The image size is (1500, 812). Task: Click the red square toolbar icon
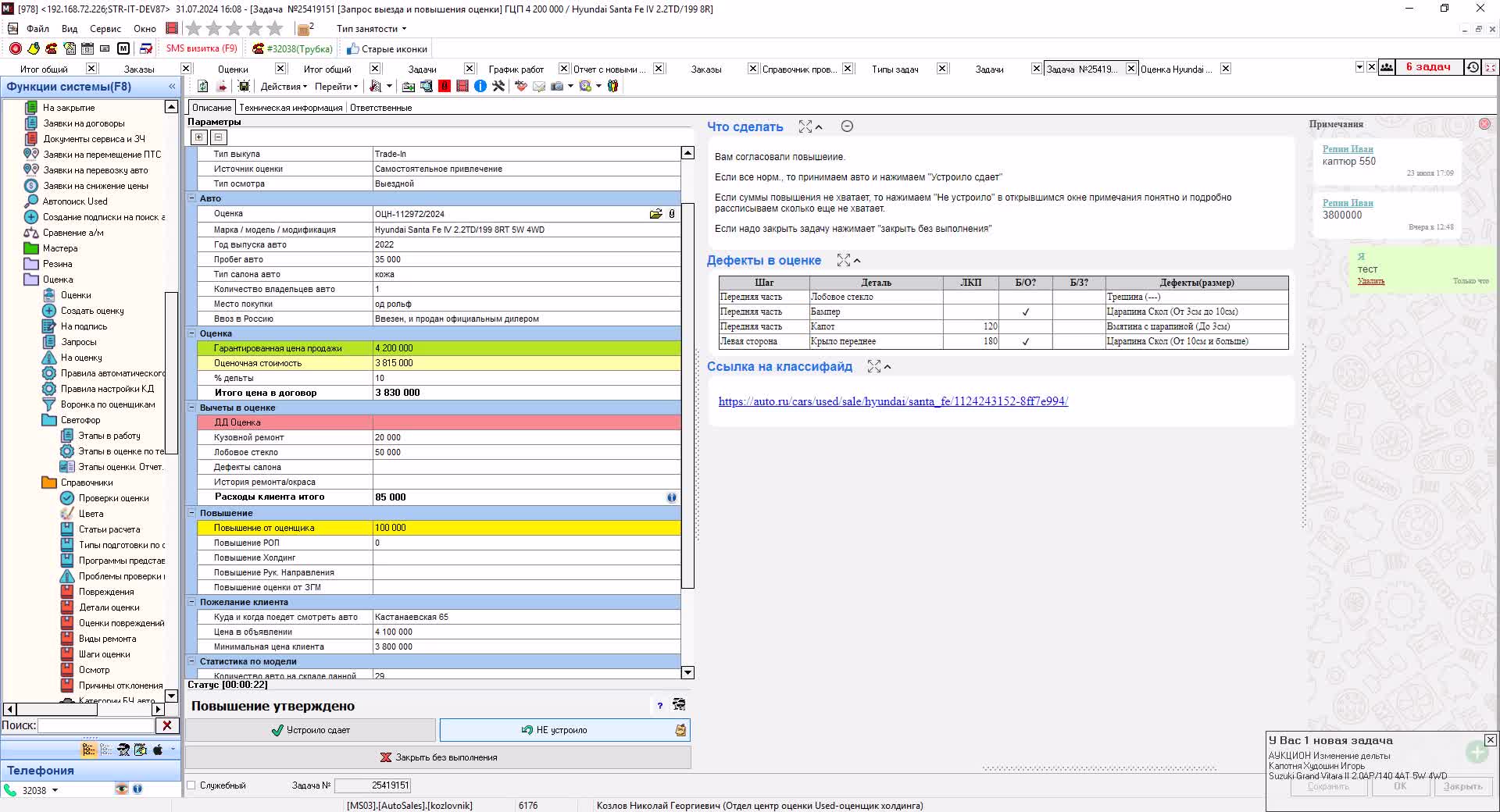[x=445, y=86]
